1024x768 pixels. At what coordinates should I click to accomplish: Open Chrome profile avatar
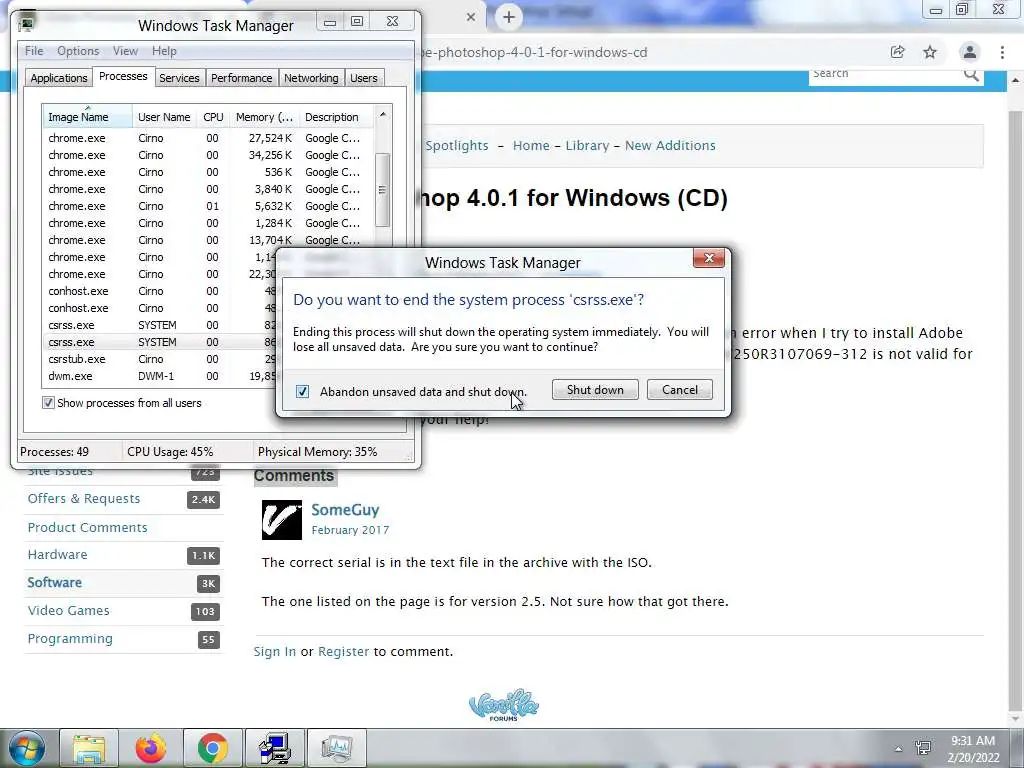pos(970,52)
